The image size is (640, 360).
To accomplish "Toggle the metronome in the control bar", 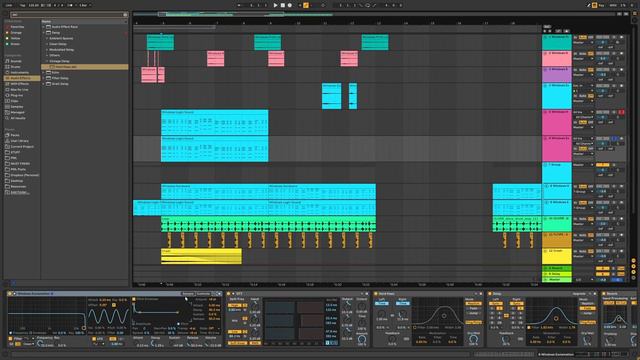I will click(71, 5).
